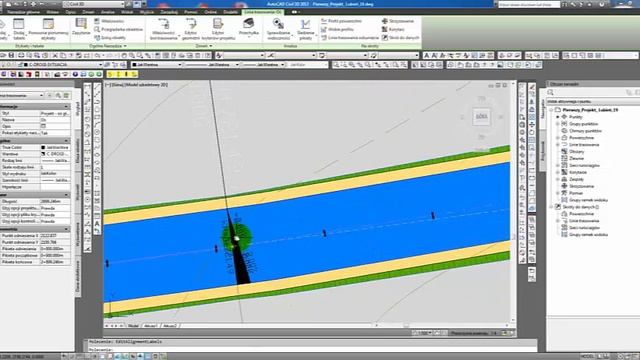Open Edytor kryteriów projektu tool
640x360 pixels.
[x=218, y=29]
